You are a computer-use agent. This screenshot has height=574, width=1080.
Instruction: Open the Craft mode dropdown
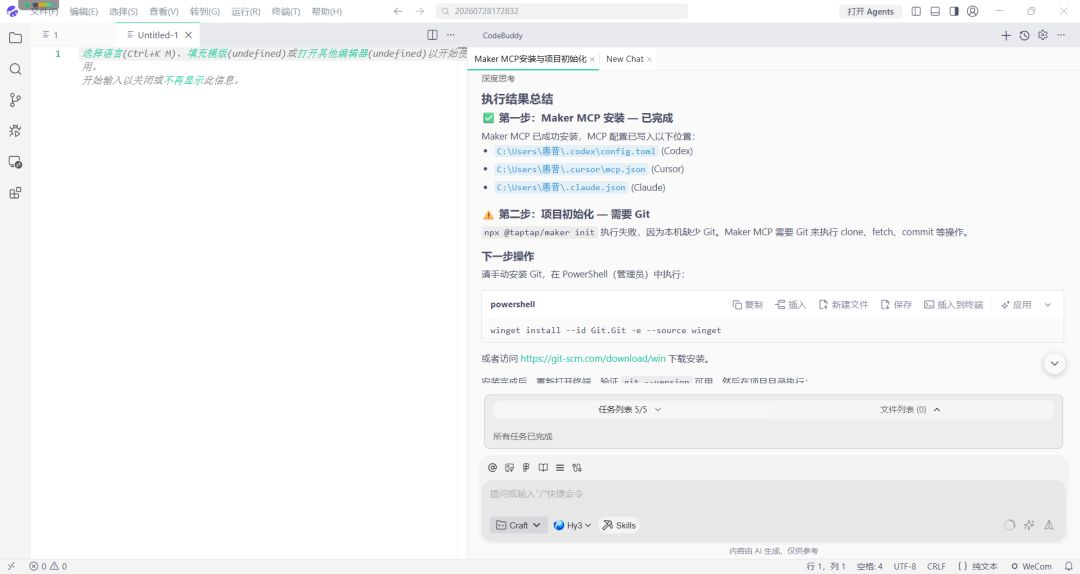click(x=519, y=525)
